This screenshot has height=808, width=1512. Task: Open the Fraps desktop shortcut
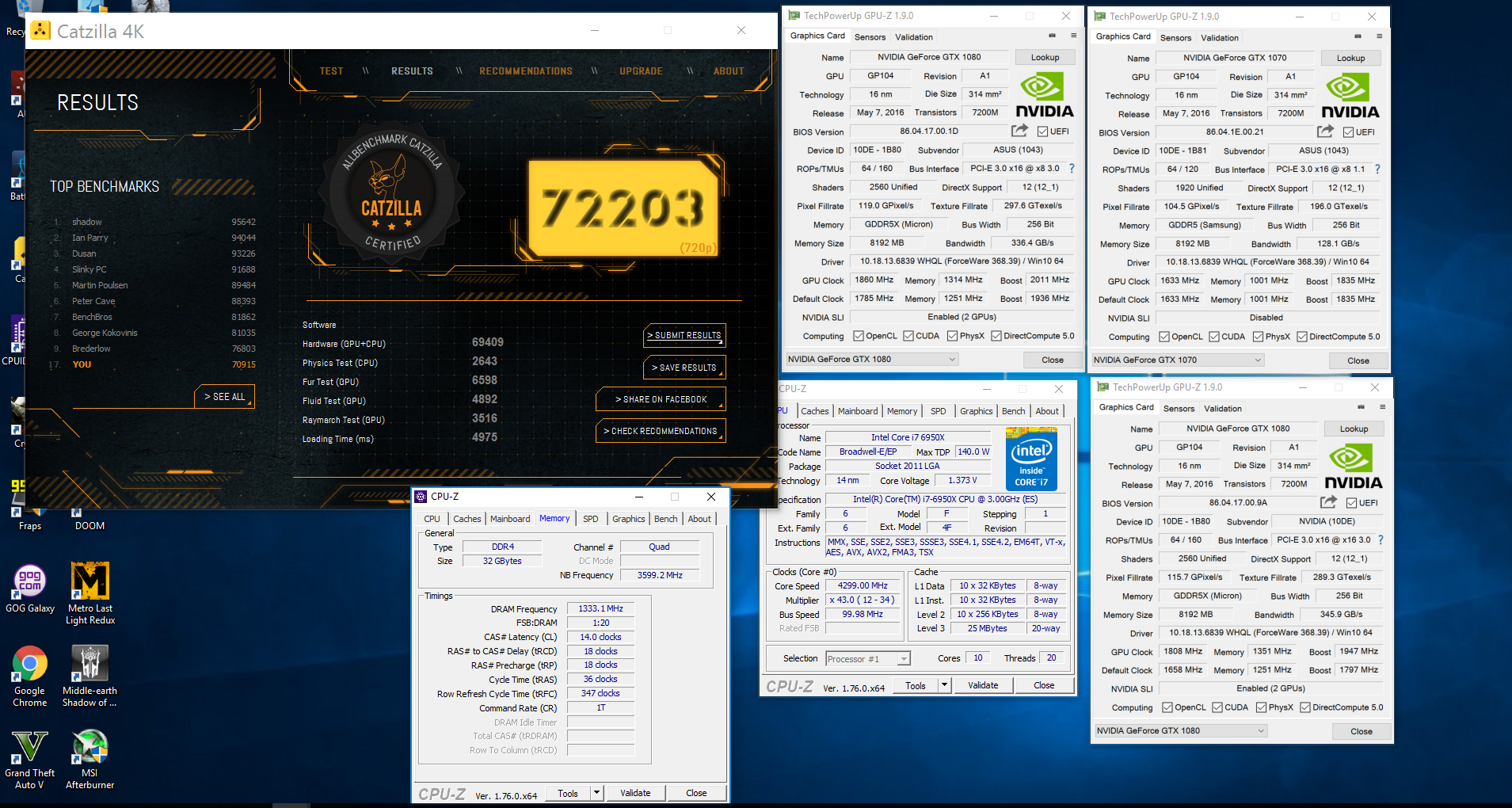click(x=29, y=520)
